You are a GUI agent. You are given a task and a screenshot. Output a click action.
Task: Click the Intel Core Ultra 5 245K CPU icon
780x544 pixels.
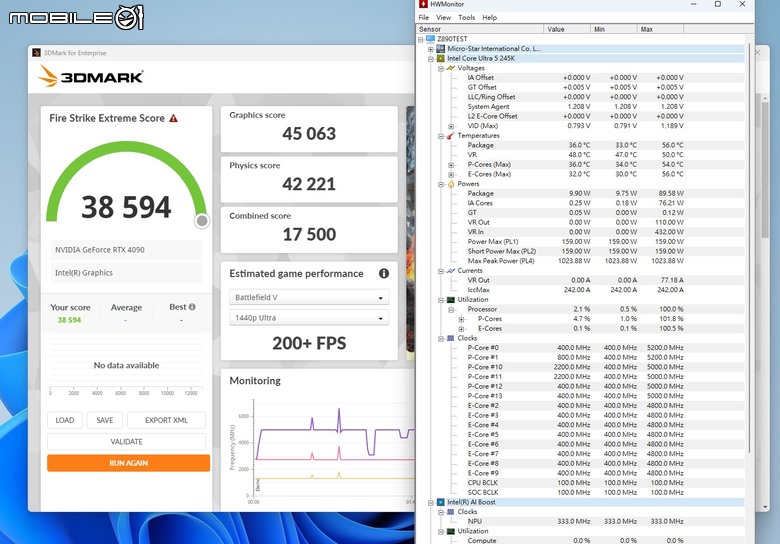point(440,58)
